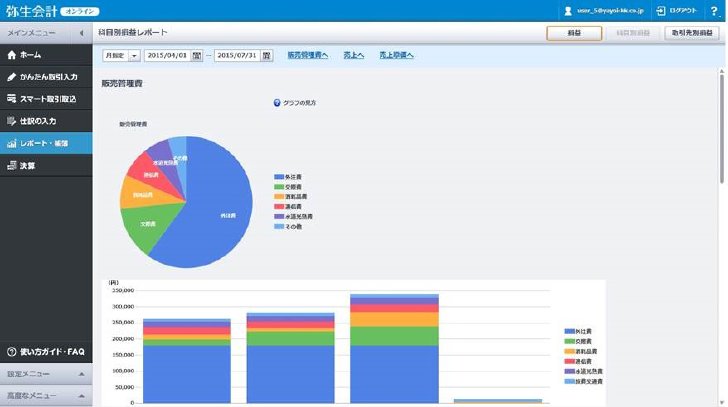The image size is (728, 407).
Task: Click the グラフの見方 help icon
Action: point(277,103)
